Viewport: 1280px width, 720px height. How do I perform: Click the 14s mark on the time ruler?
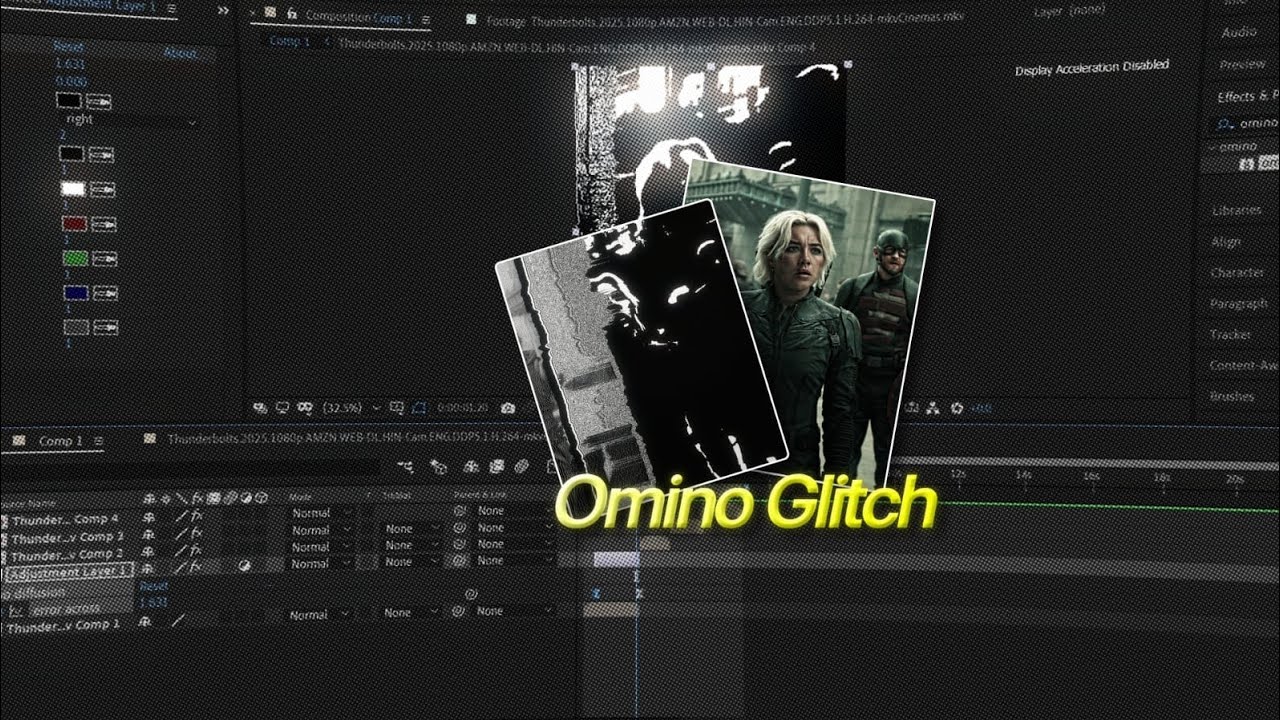point(1022,476)
